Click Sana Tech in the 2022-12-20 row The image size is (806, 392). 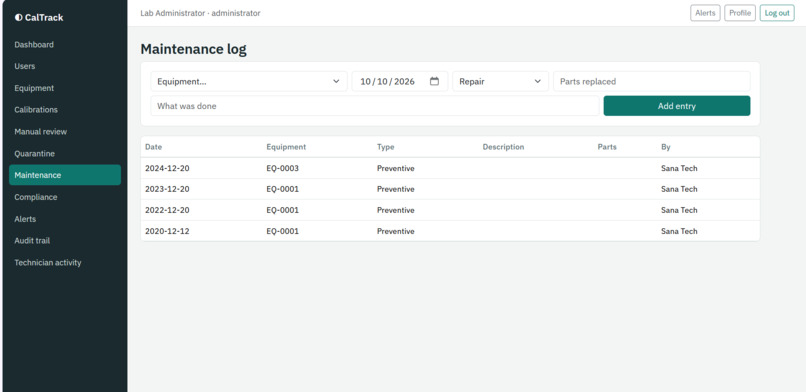(x=679, y=210)
